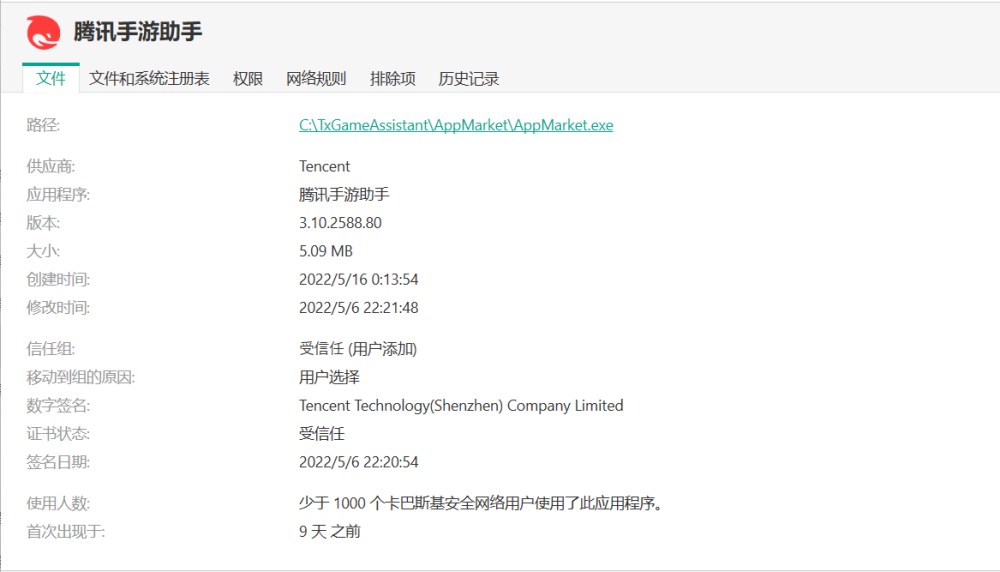Switch to the 文件和系统注册表 tab
The width and height of the screenshot is (1000, 572).
coord(149,78)
